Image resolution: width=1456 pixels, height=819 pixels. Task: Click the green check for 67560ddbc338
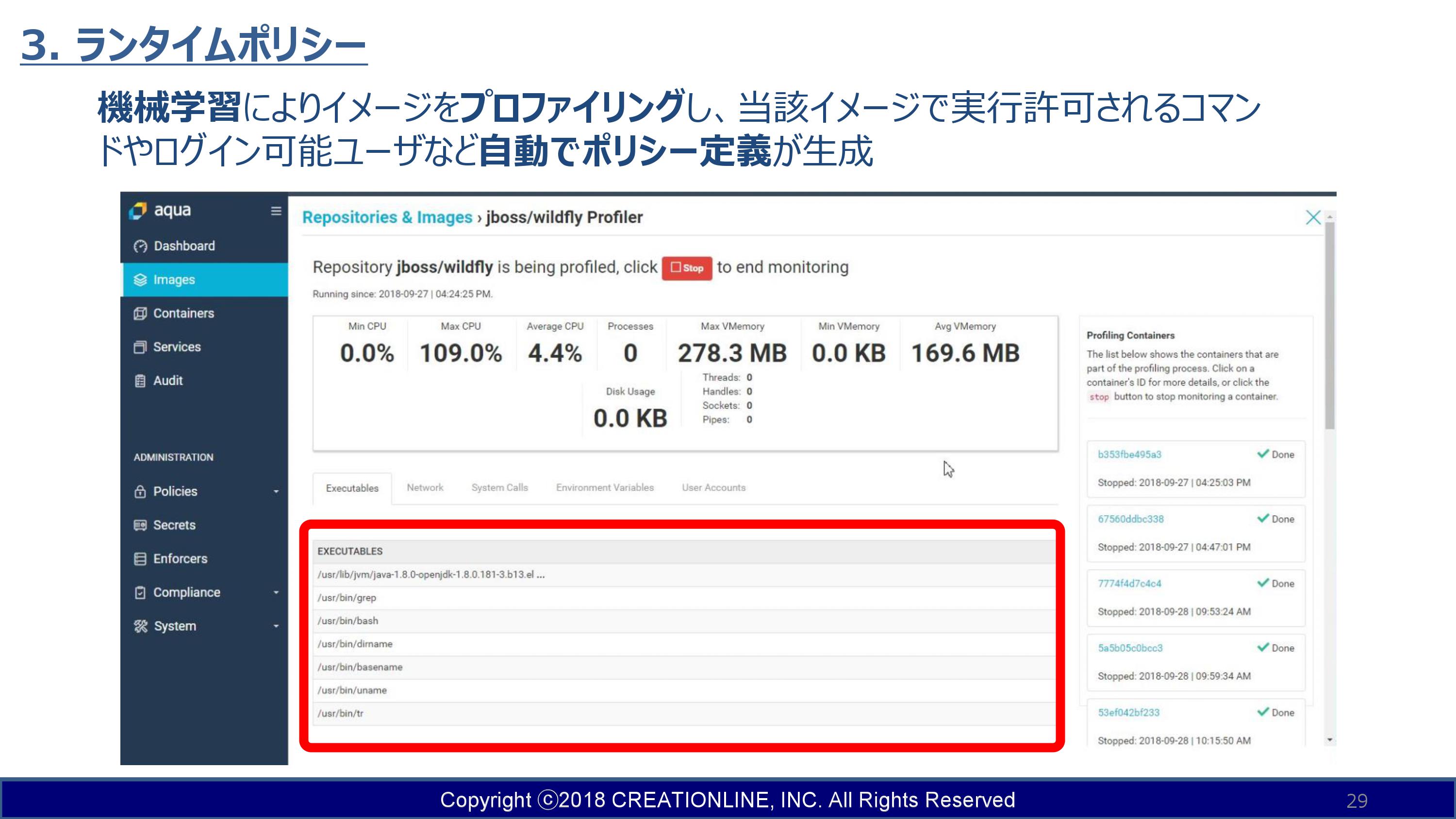tap(1263, 518)
